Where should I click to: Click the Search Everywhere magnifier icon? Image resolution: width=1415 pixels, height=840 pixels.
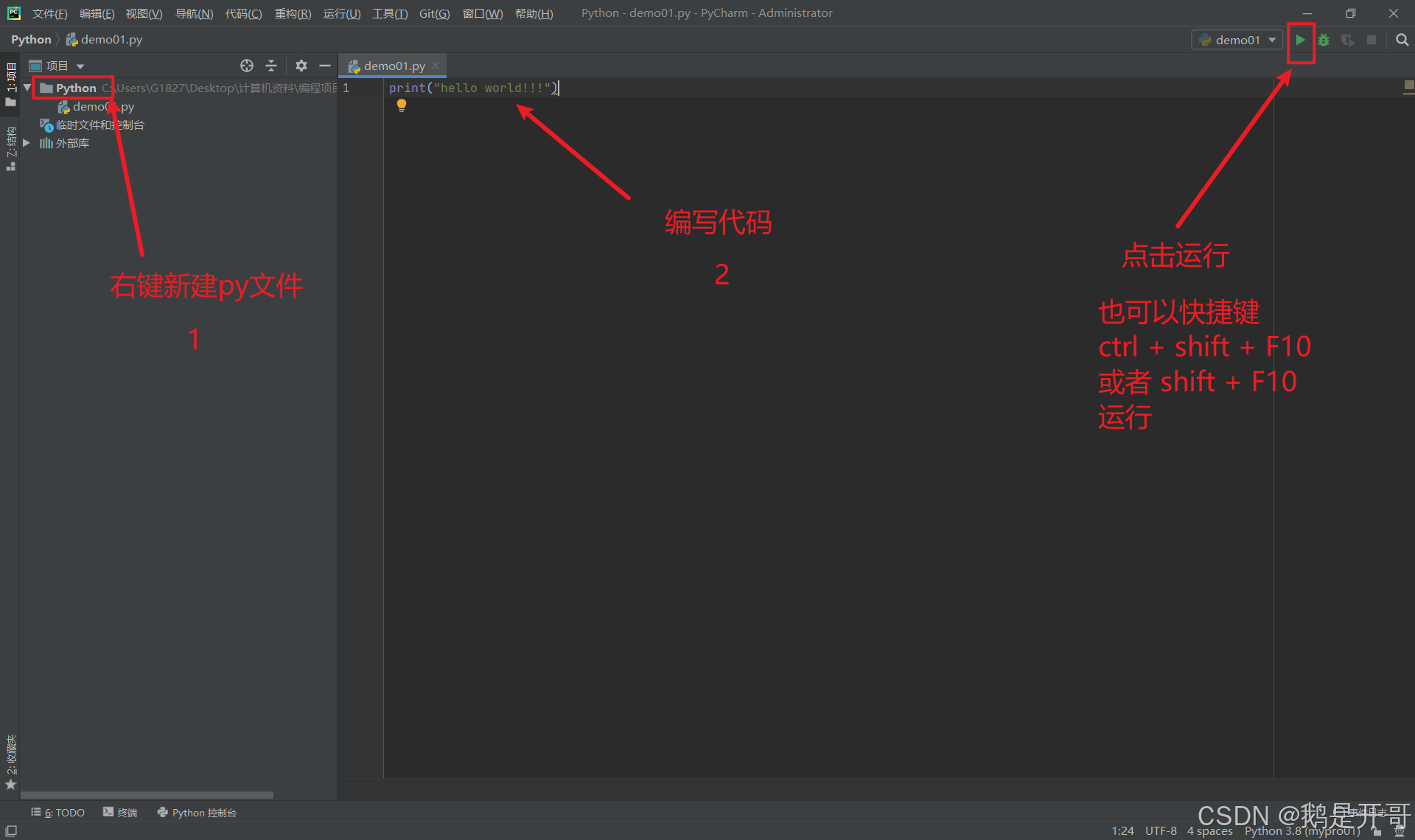1402,40
